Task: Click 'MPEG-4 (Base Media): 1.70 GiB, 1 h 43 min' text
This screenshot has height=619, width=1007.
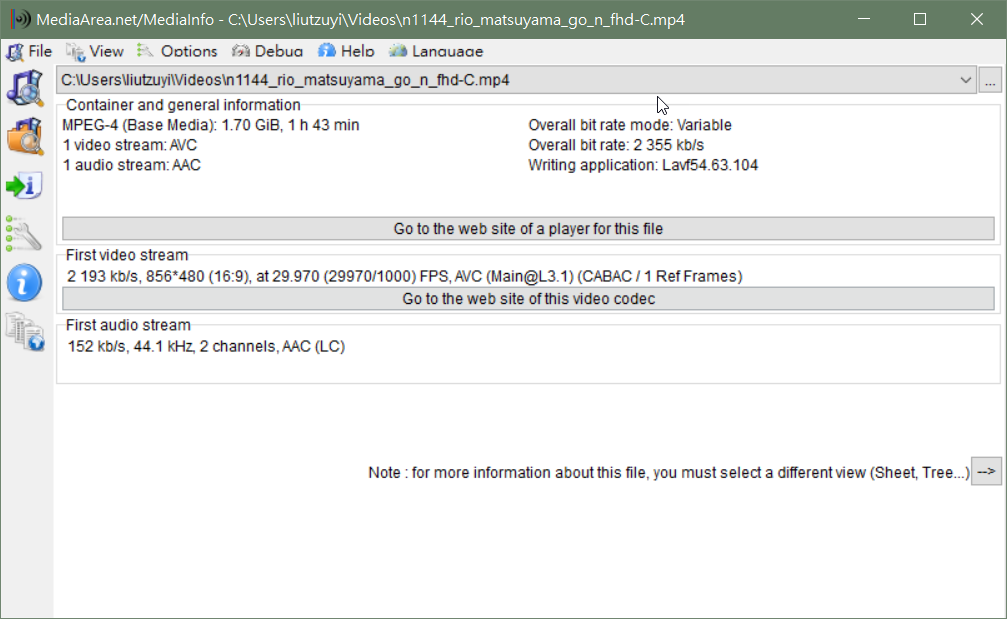Action: point(211,125)
